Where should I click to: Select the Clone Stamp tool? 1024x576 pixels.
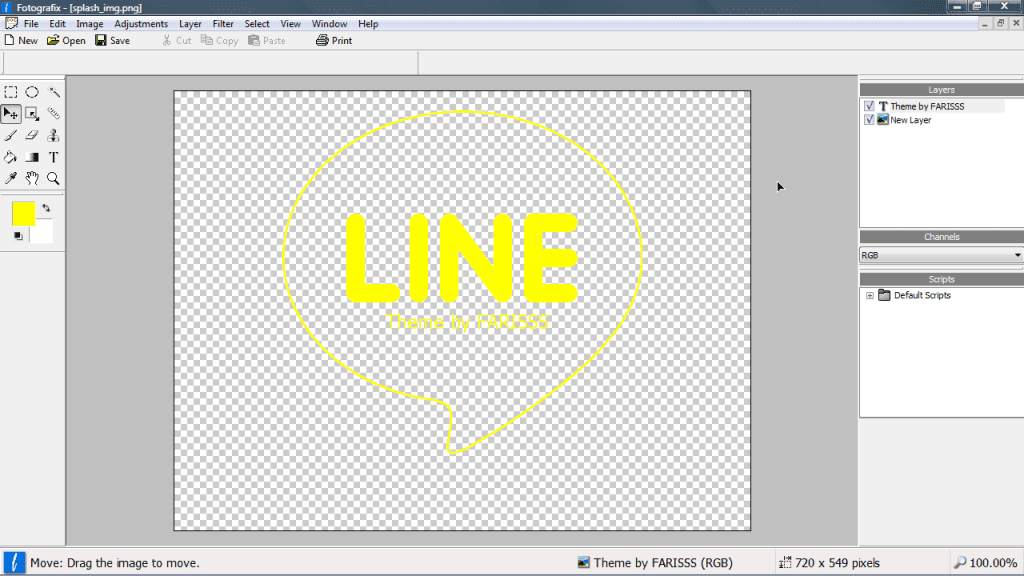(x=54, y=136)
